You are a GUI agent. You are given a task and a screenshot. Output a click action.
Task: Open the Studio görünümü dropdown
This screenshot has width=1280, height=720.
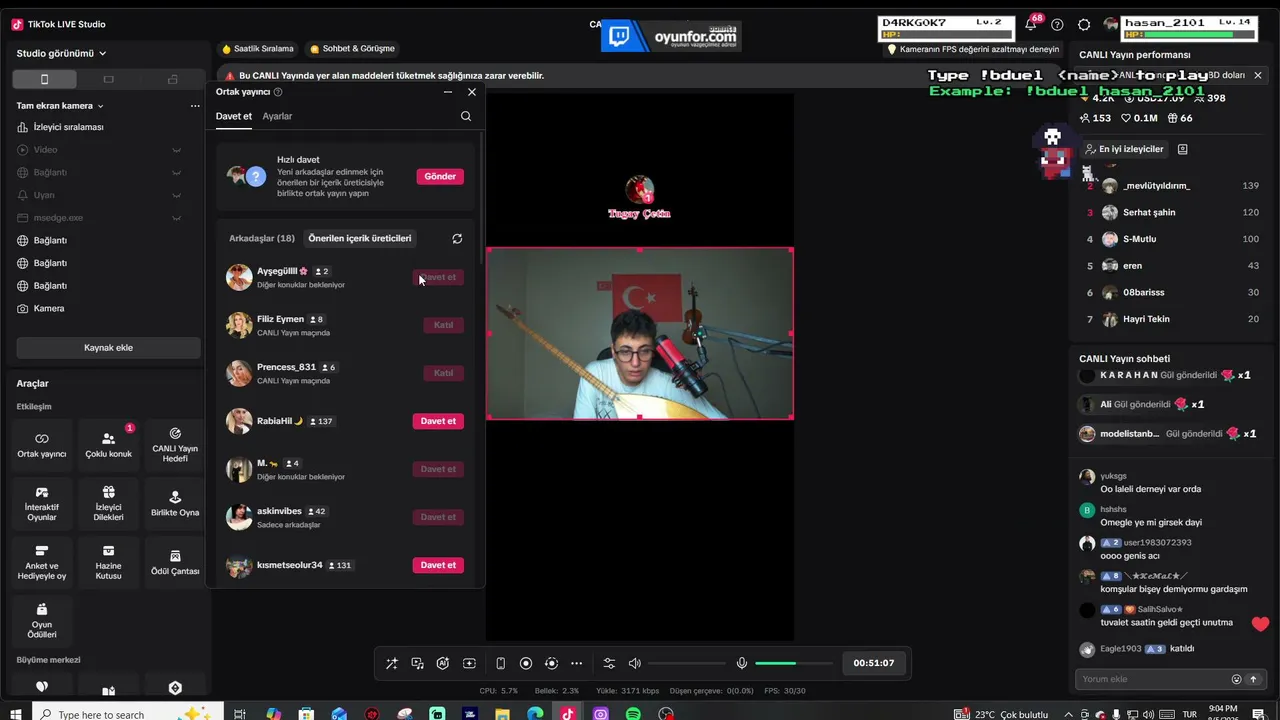[x=61, y=53]
